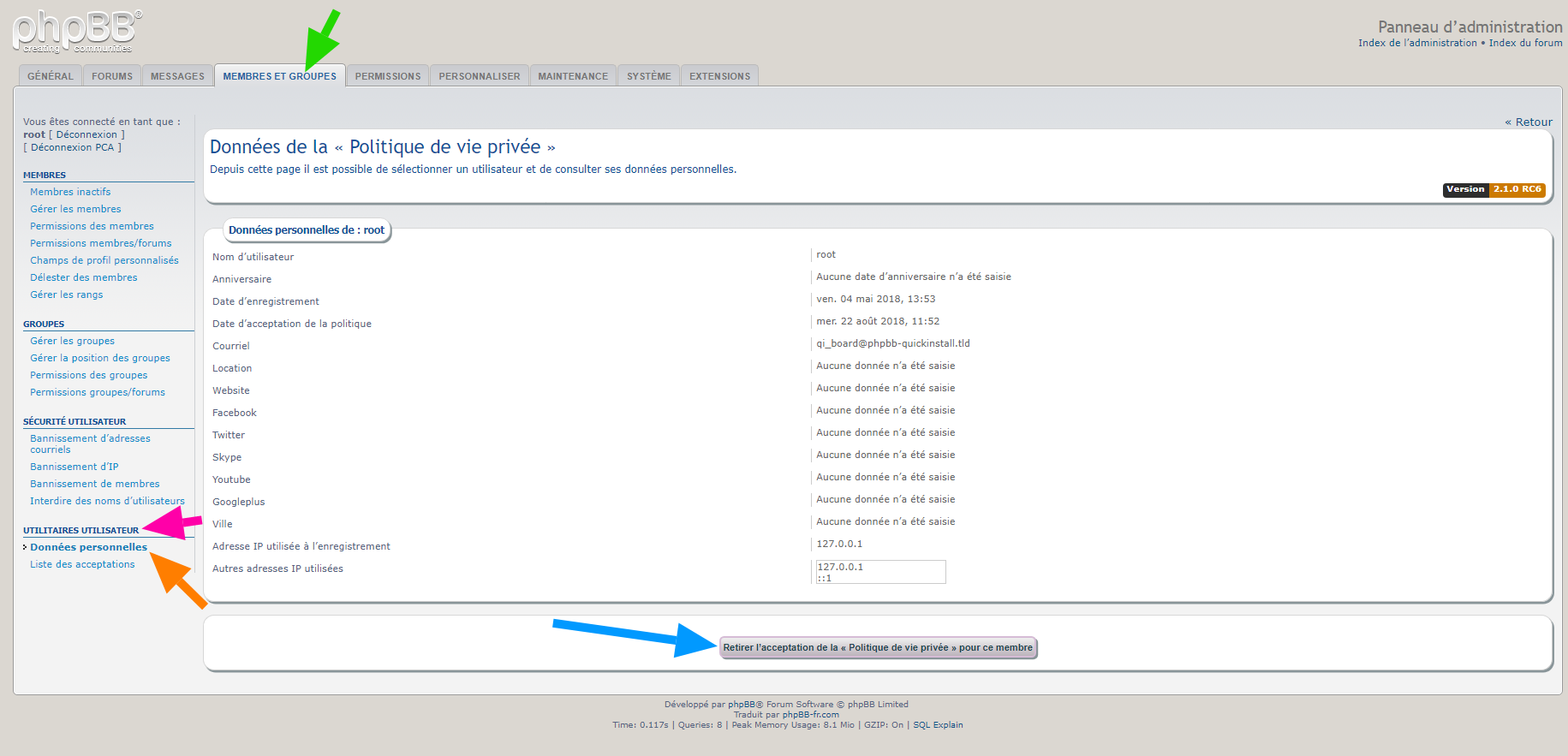
Task: Click the withdraw privacy policy acceptance button
Action: pos(878,648)
